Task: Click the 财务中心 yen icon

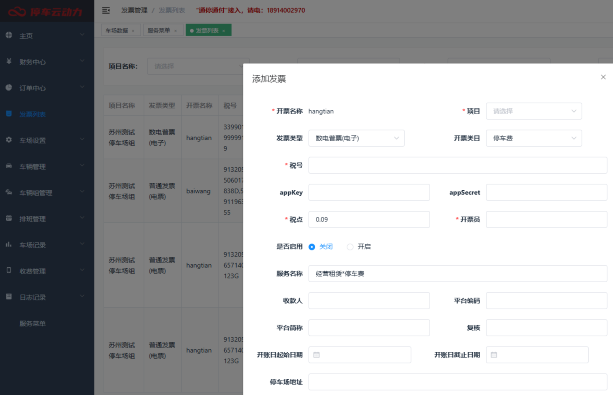Action: click(x=9, y=61)
